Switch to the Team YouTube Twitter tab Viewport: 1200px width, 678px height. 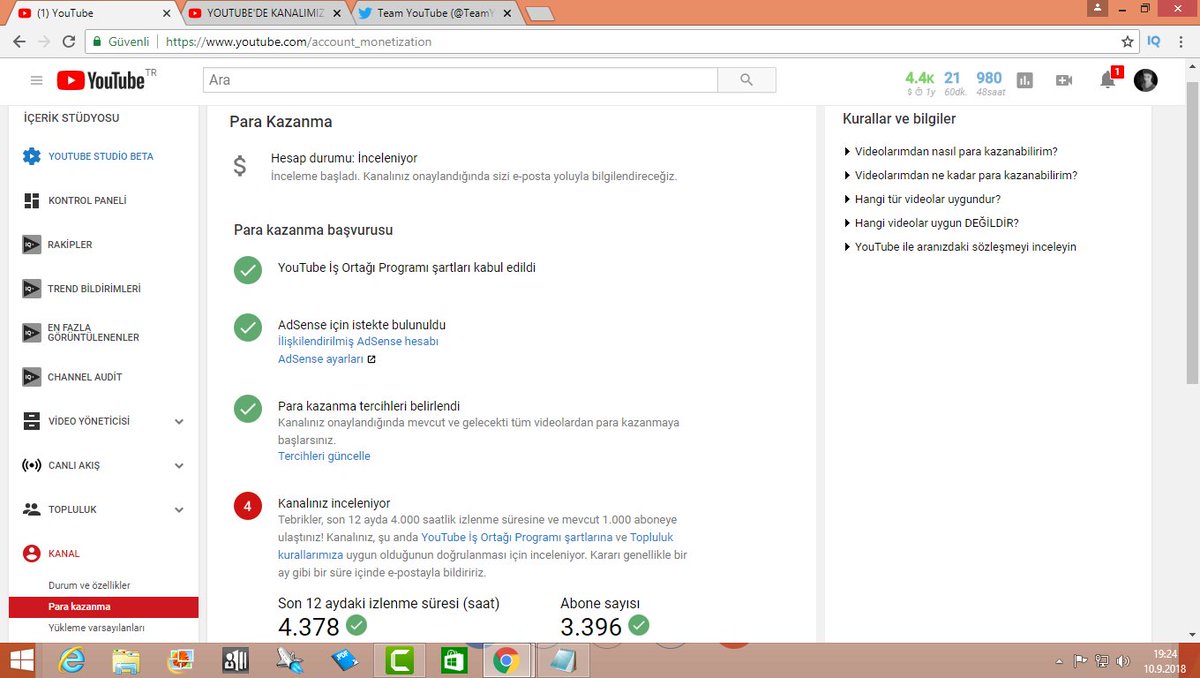(435, 13)
